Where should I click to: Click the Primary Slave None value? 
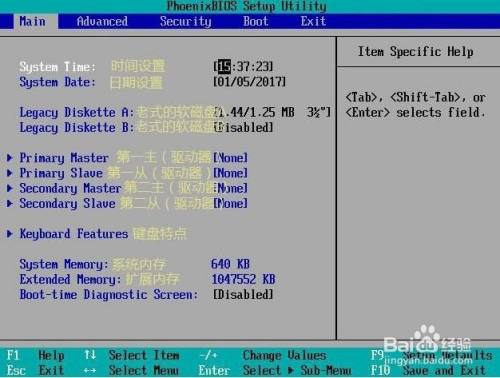(x=230, y=173)
